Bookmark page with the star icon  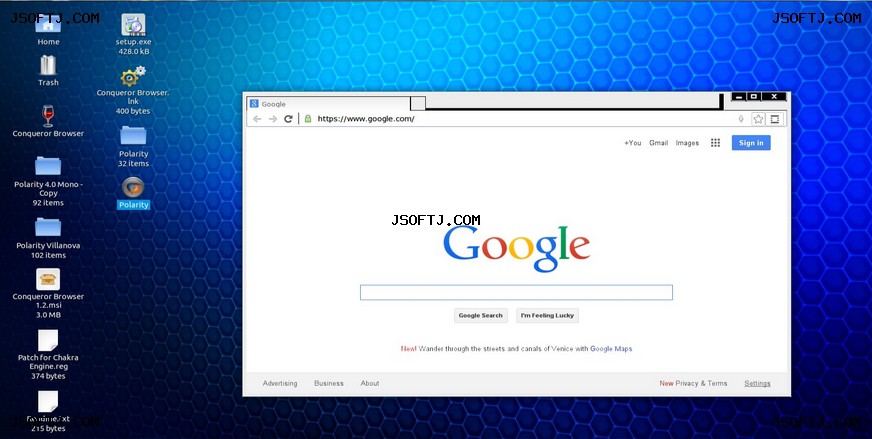[x=758, y=119]
